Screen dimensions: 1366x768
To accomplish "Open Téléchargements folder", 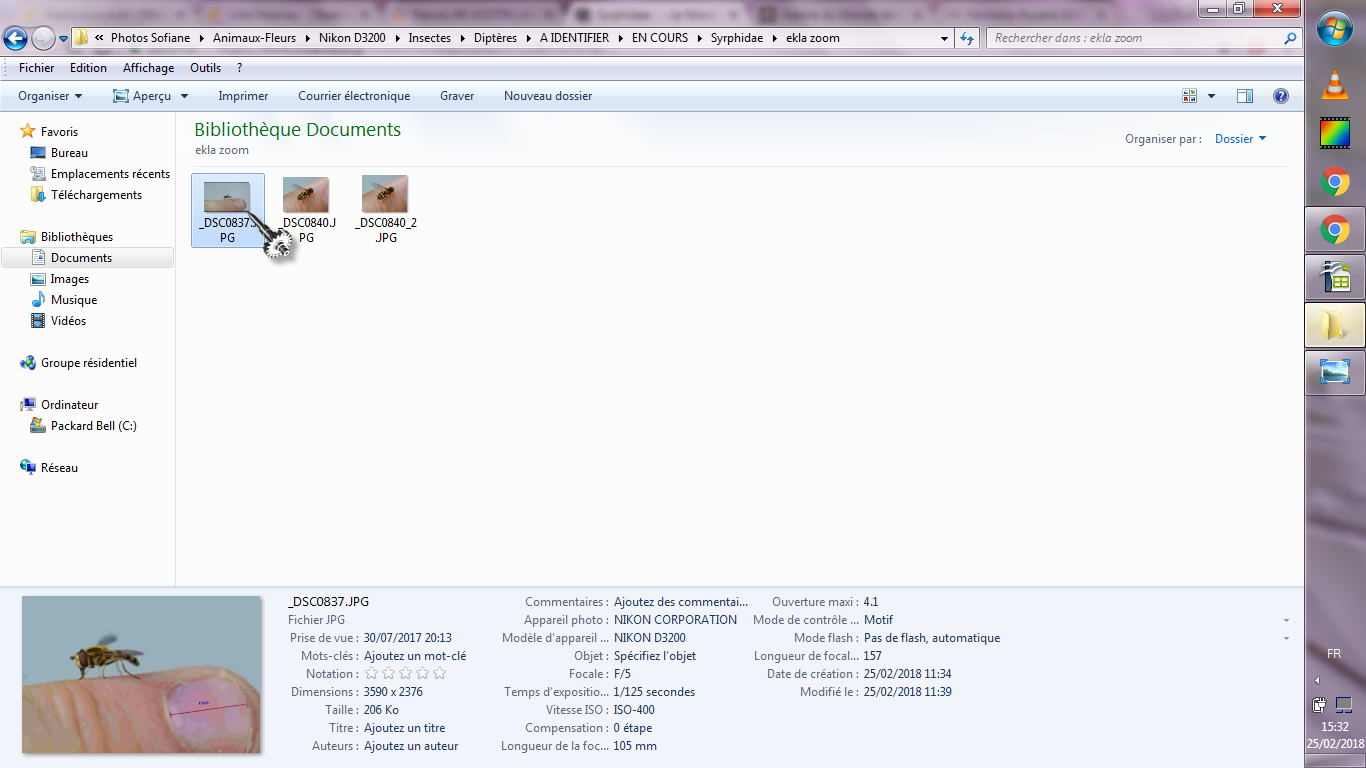I will [x=96, y=195].
